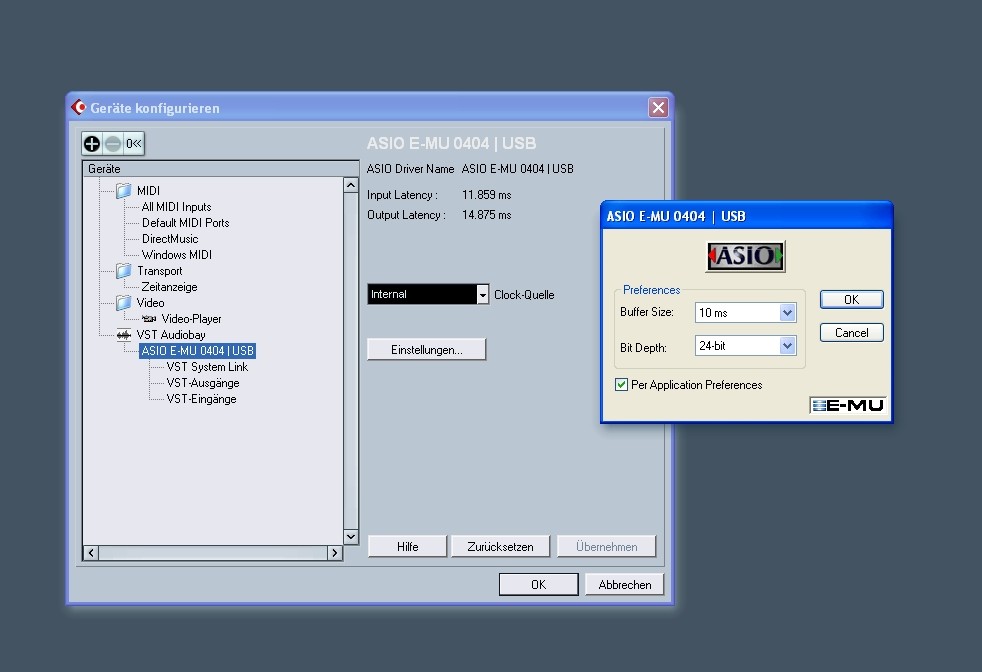982x672 pixels.
Task: Click the 11.859 ms input latency value
Action: coord(487,195)
